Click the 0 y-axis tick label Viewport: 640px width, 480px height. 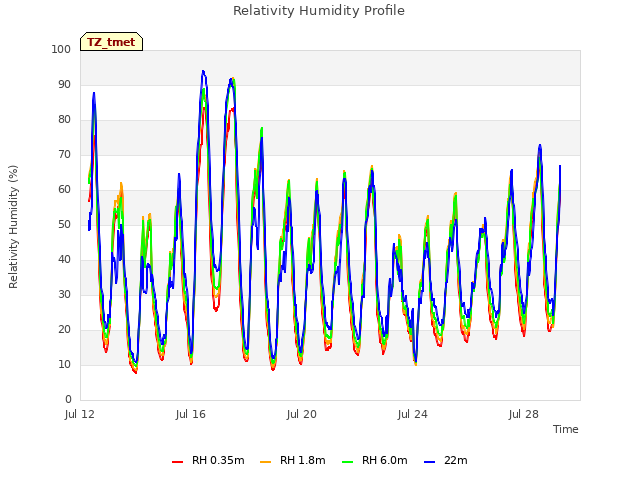[68, 399]
